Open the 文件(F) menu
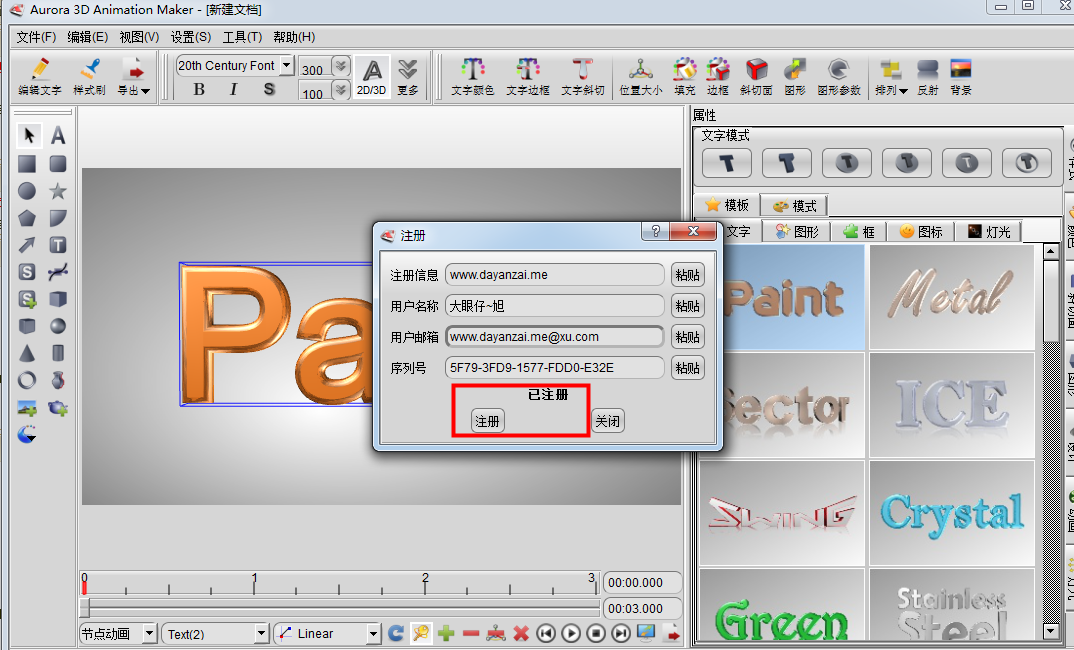 click(36, 37)
